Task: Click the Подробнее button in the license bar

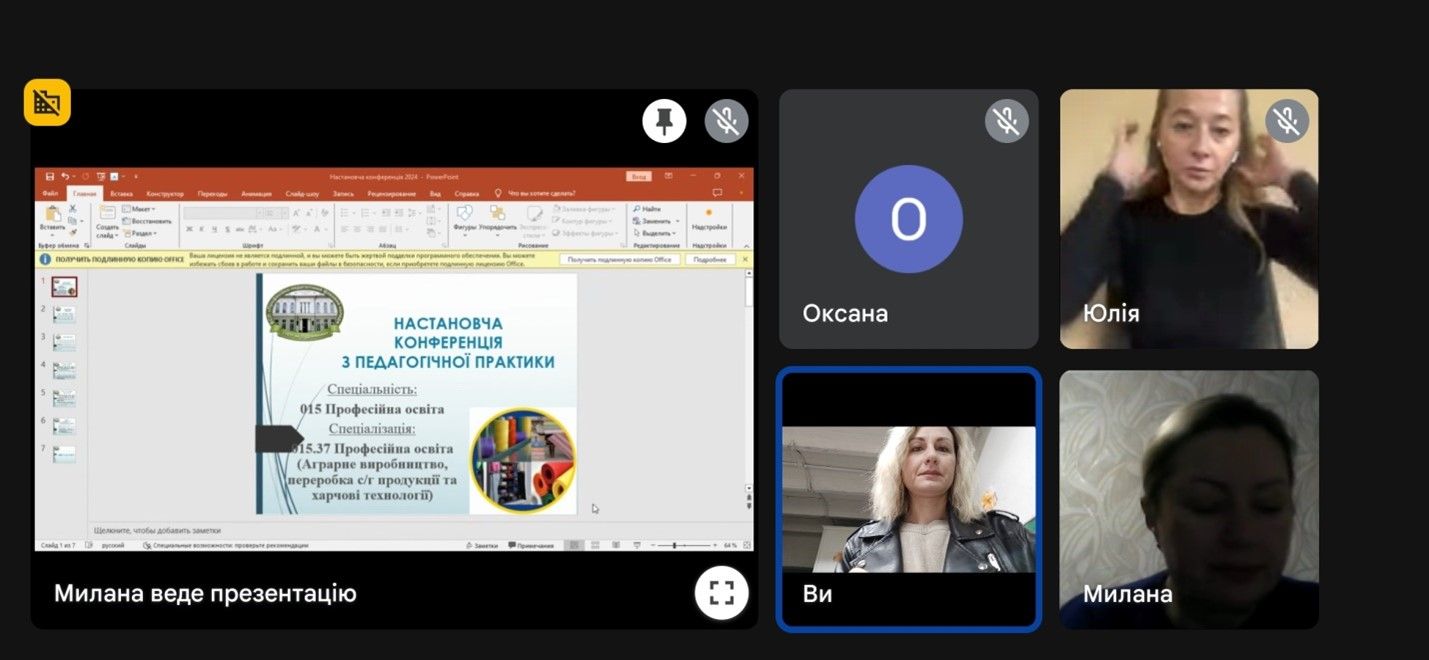Action: click(709, 259)
